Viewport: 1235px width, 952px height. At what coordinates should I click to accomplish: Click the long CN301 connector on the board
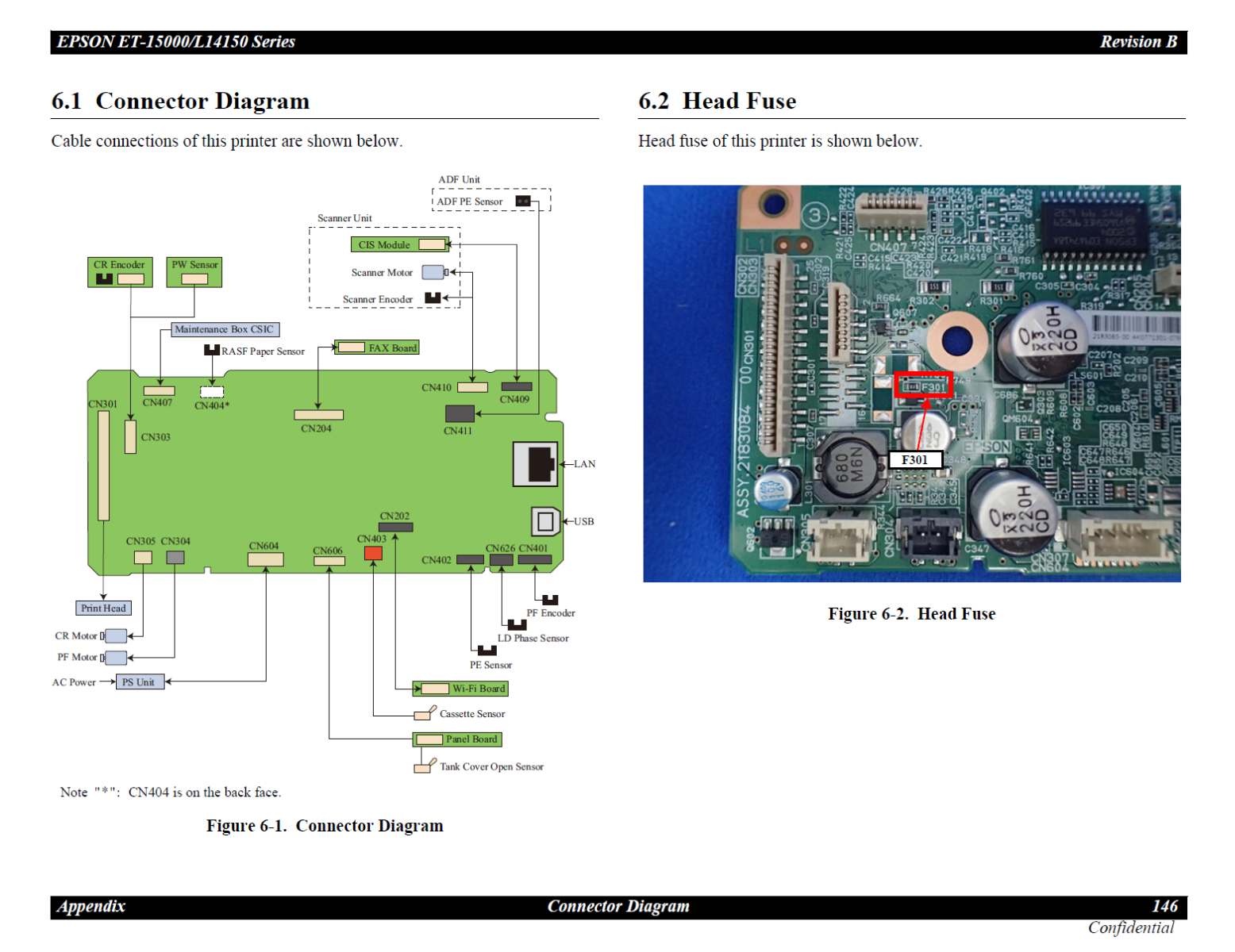[104, 465]
